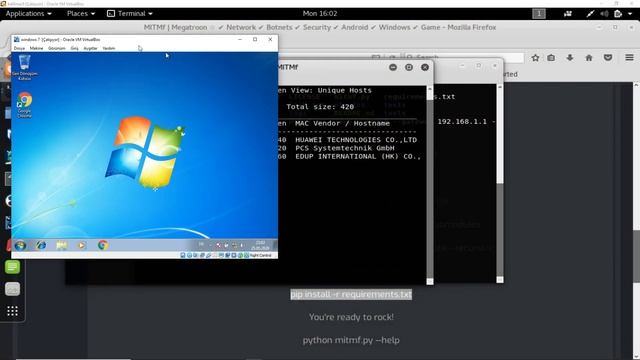This screenshot has width=640, height=360.
Task: Open the Places menu in top bar
Action: [81, 13]
